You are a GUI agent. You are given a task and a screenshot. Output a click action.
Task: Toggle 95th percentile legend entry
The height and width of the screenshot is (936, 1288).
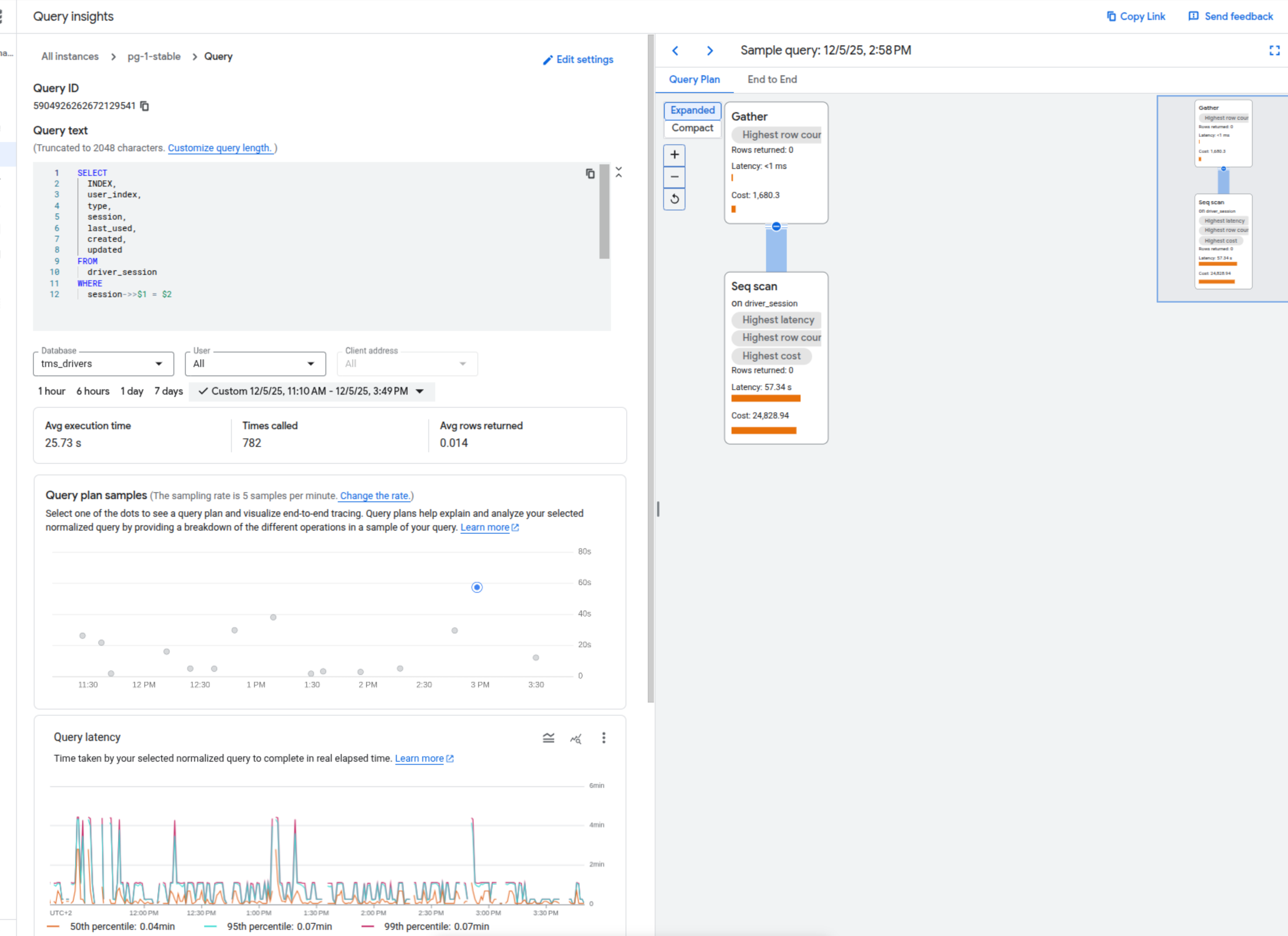pyautogui.click(x=268, y=927)
